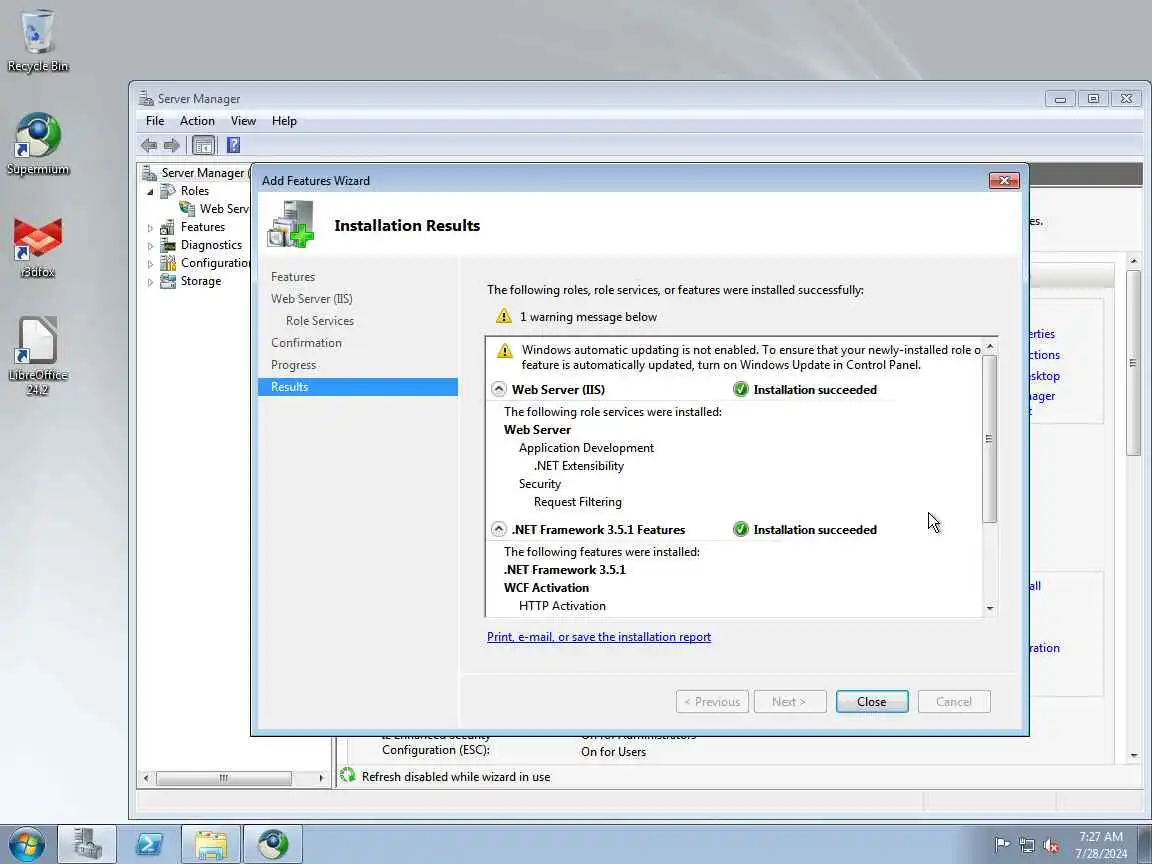Select the Results step in wizard sidebar
Viewport: 1152px width, 864px height.
click(358, 387)
